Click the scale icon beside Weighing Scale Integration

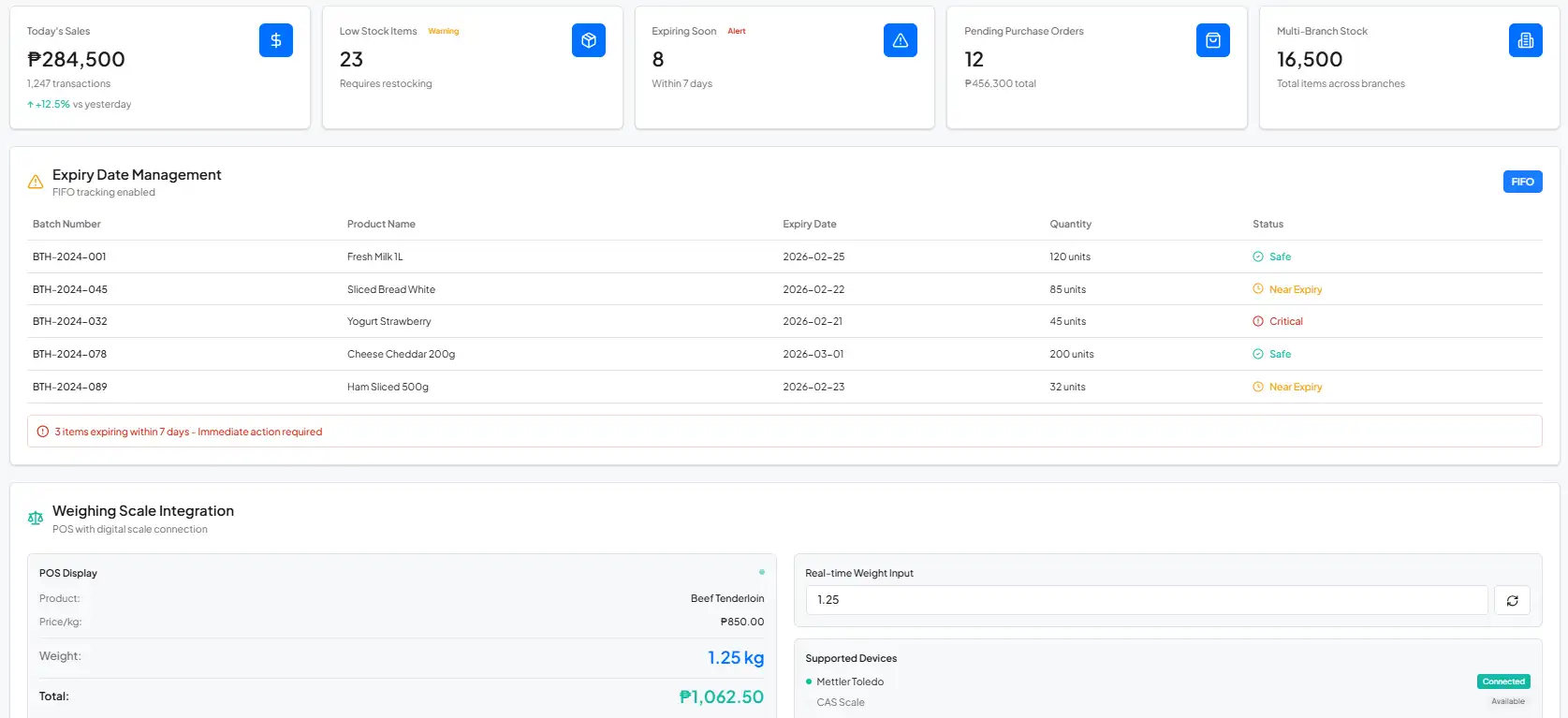point(36,519)
